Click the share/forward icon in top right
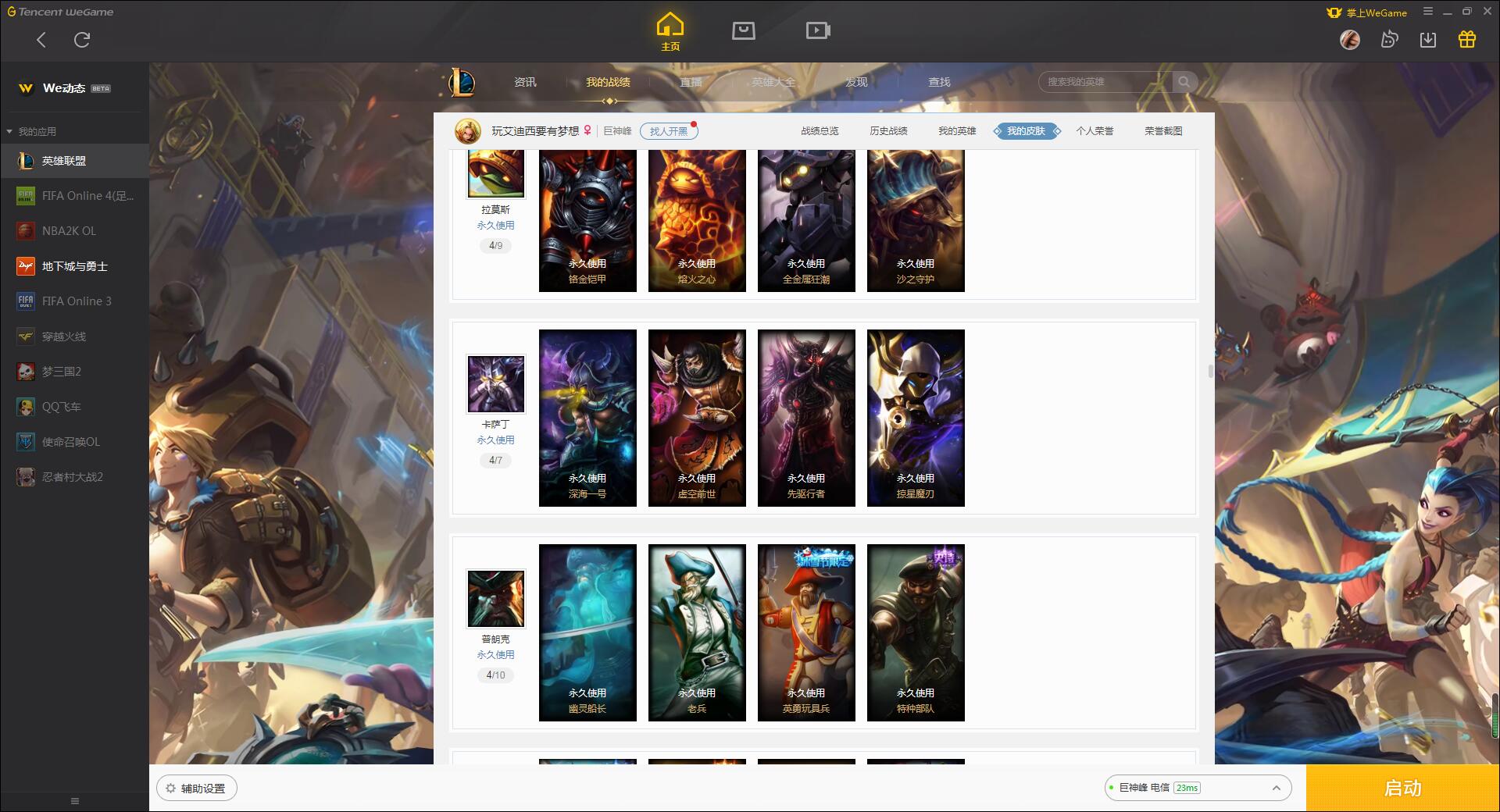 point(1389,39)
